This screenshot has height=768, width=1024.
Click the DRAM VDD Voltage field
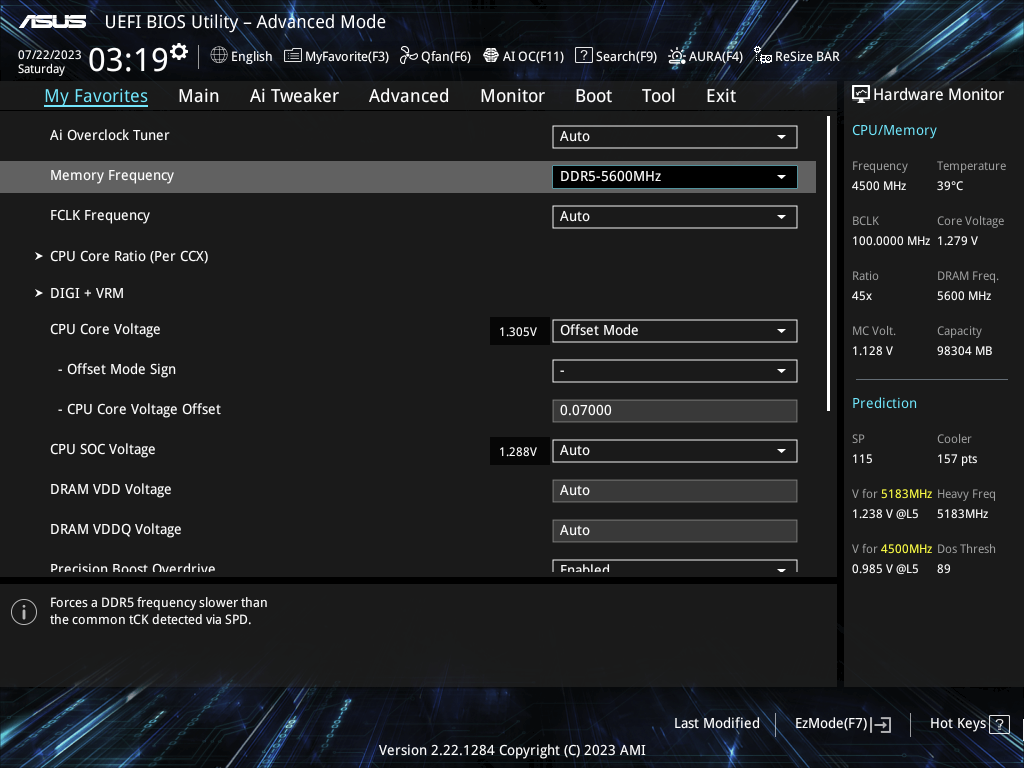[675, 490]
